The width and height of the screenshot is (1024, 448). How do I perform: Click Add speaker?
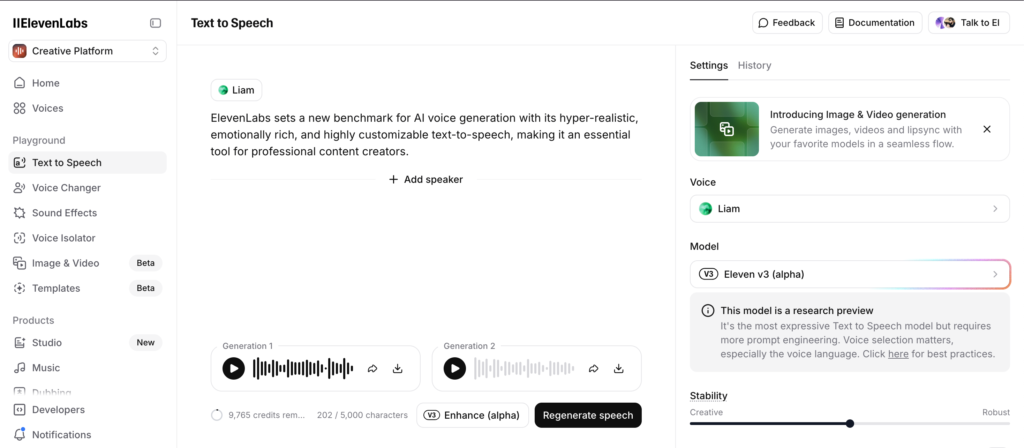(426, 180)
